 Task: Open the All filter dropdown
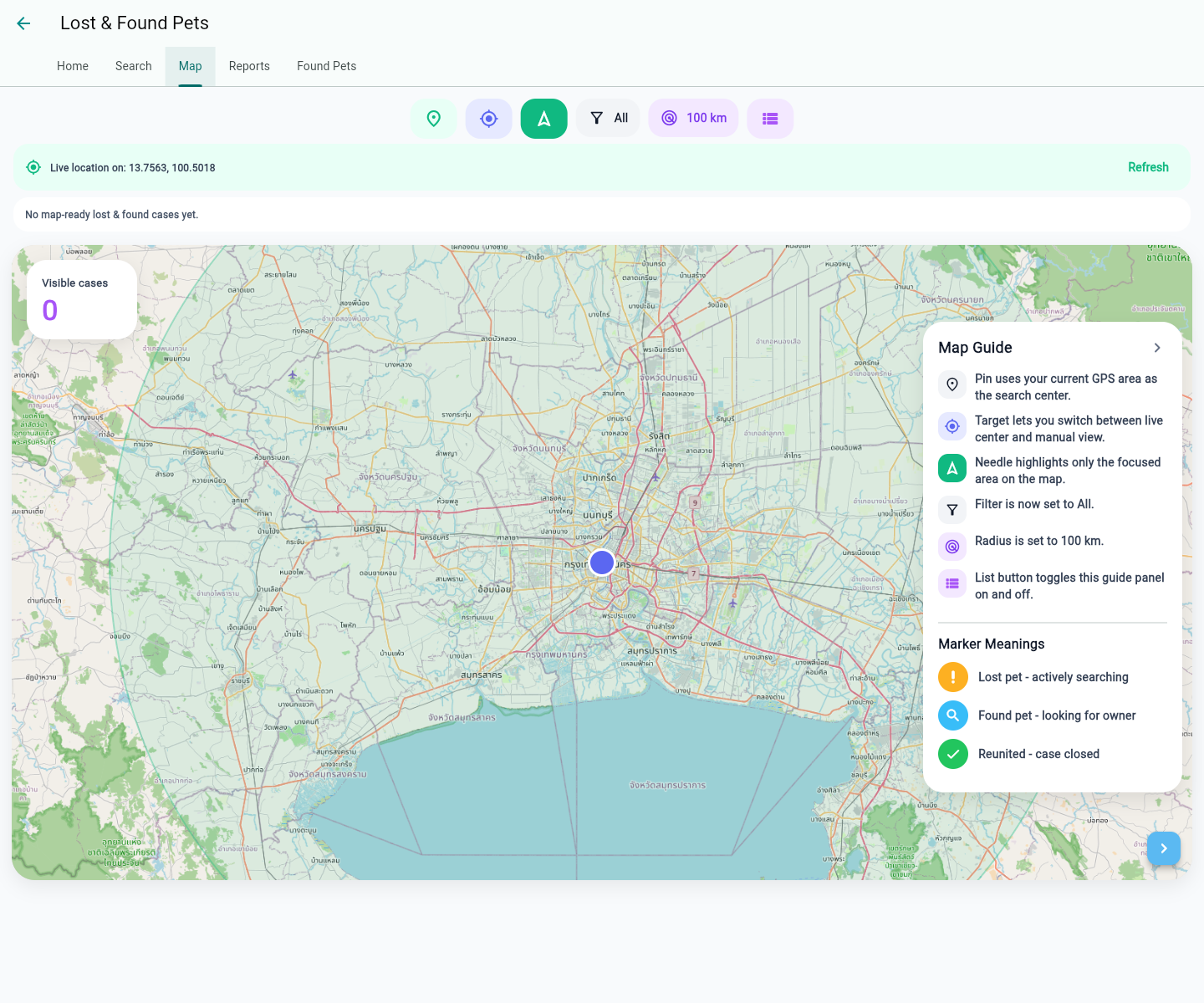[609, 119]
